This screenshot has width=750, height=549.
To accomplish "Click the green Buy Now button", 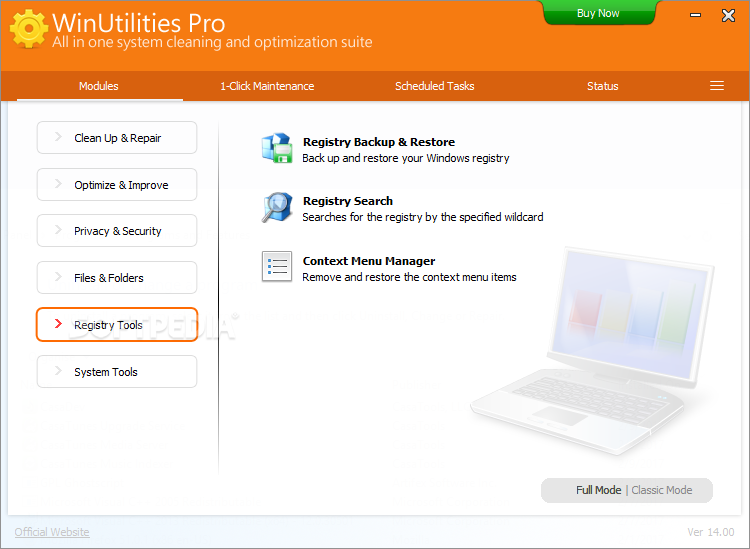I will point(598,13).
